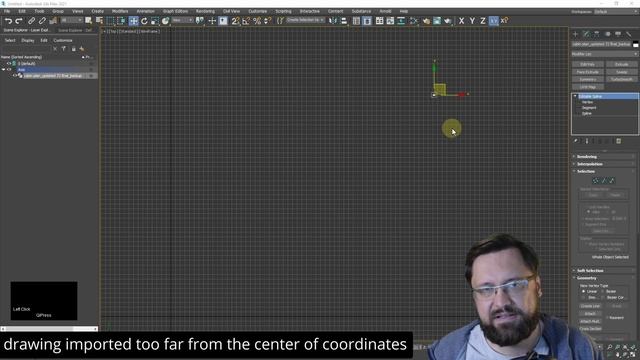Viewport: 640px width, 360px height.
Task: Restrict transform to XY plane
Action: [x=493, y=20]
